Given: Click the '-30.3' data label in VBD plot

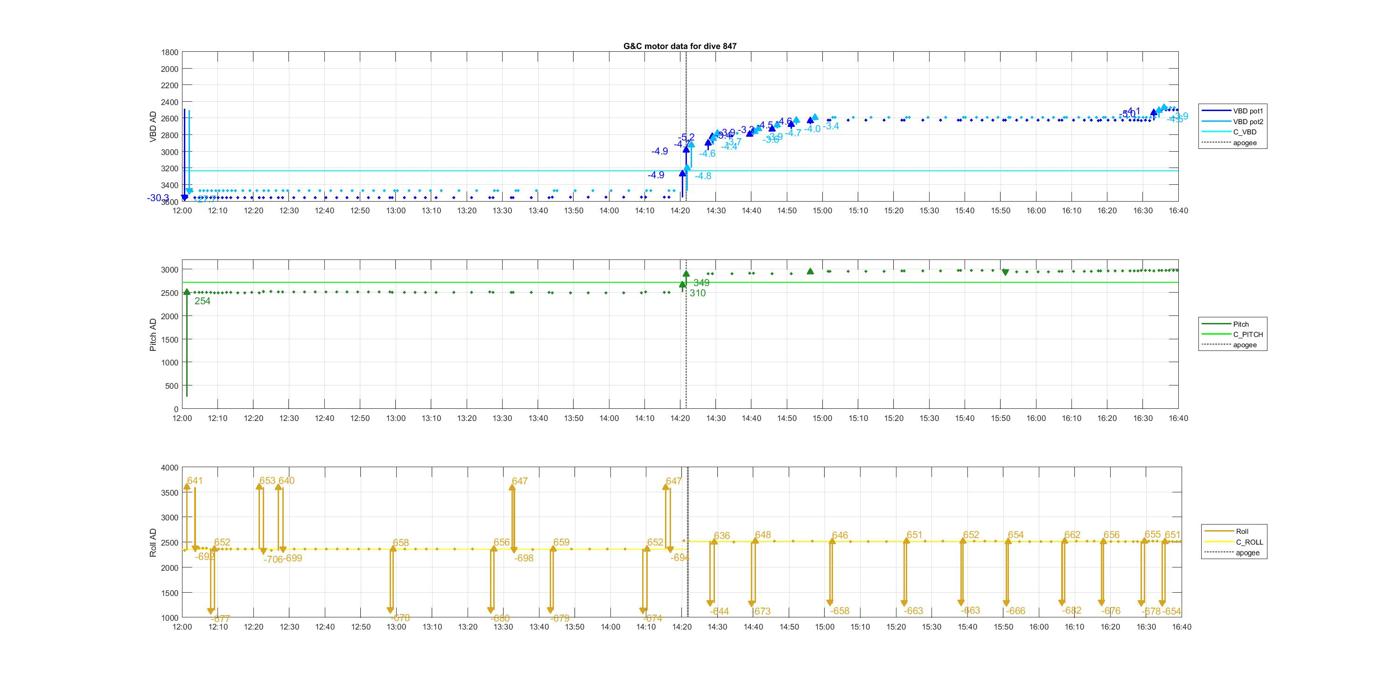Looking at the screenshot, I should coord(159,198).
